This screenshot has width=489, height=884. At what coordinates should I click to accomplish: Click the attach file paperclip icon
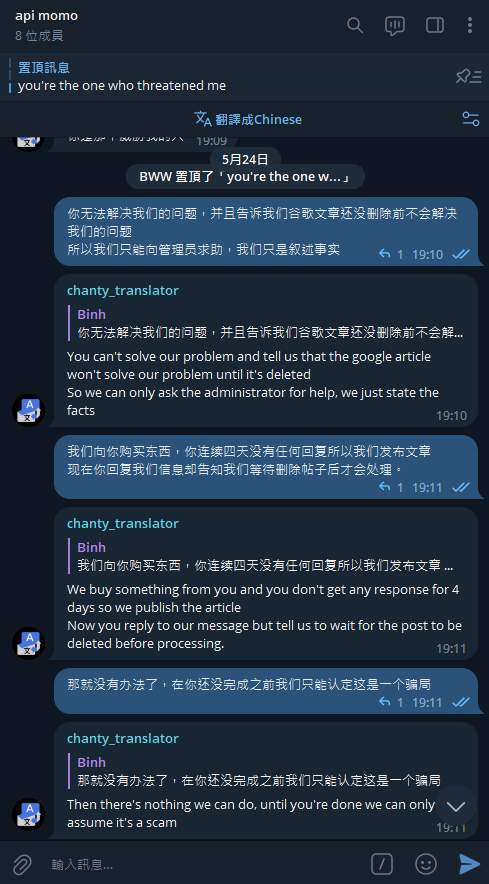point(22,864)
